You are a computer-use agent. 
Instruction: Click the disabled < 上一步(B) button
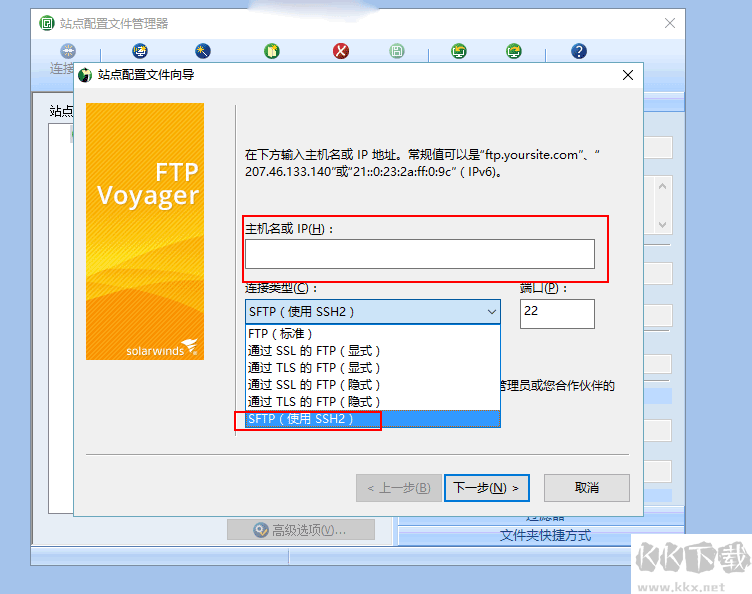point(399,488)
